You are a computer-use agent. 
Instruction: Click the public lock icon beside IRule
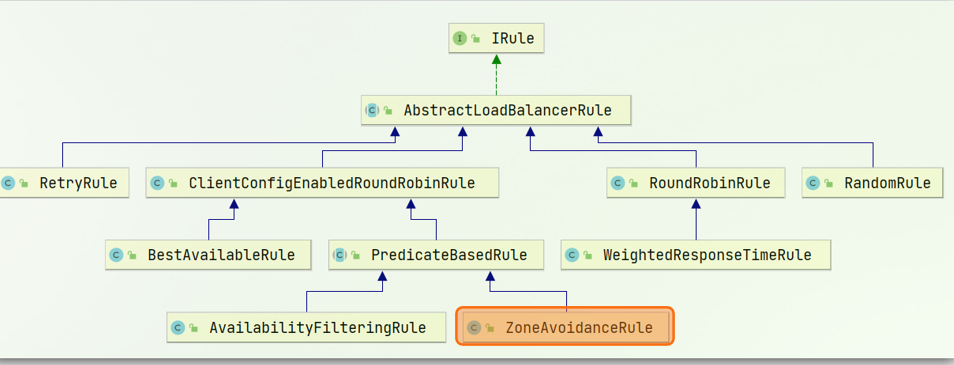click(476, 39)
